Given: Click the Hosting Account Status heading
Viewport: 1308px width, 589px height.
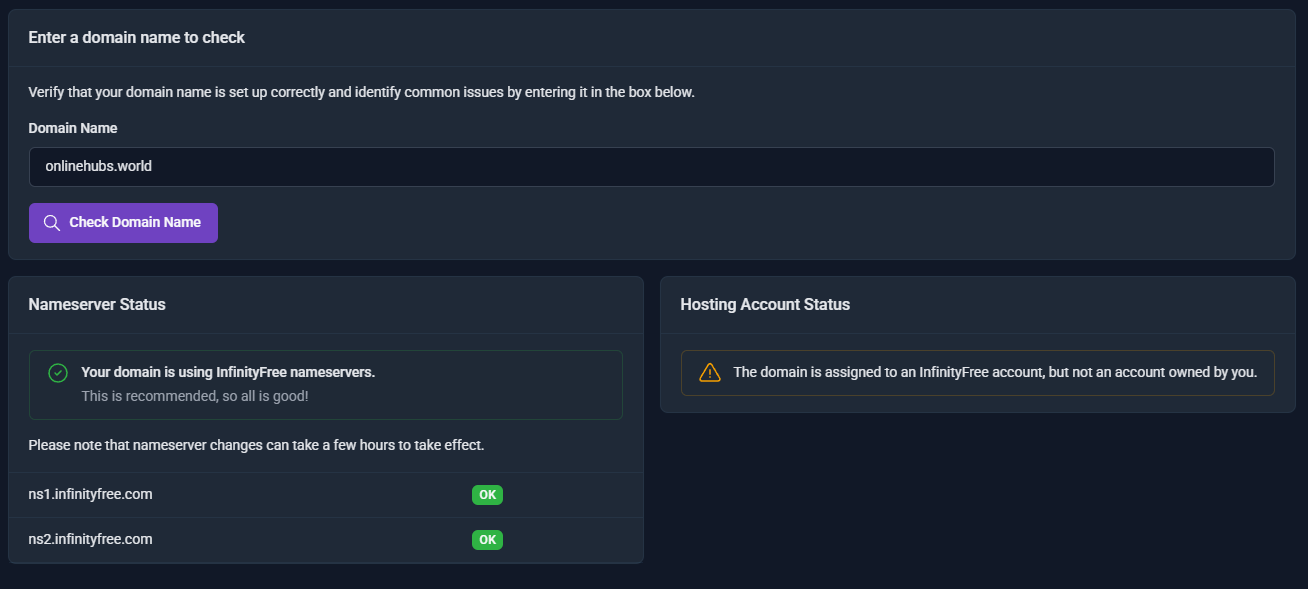Looking at the screenshot, I should pos(764,304).
